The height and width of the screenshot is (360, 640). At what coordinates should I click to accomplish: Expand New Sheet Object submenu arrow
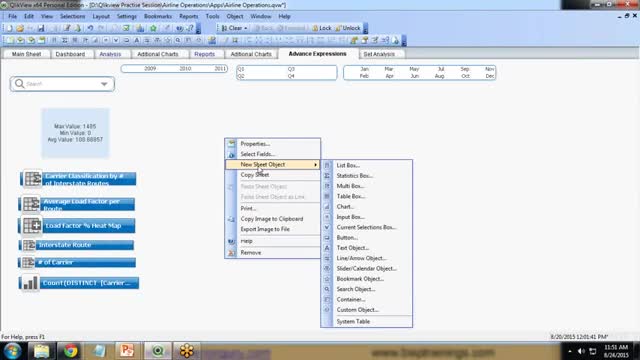coord(316,164)
